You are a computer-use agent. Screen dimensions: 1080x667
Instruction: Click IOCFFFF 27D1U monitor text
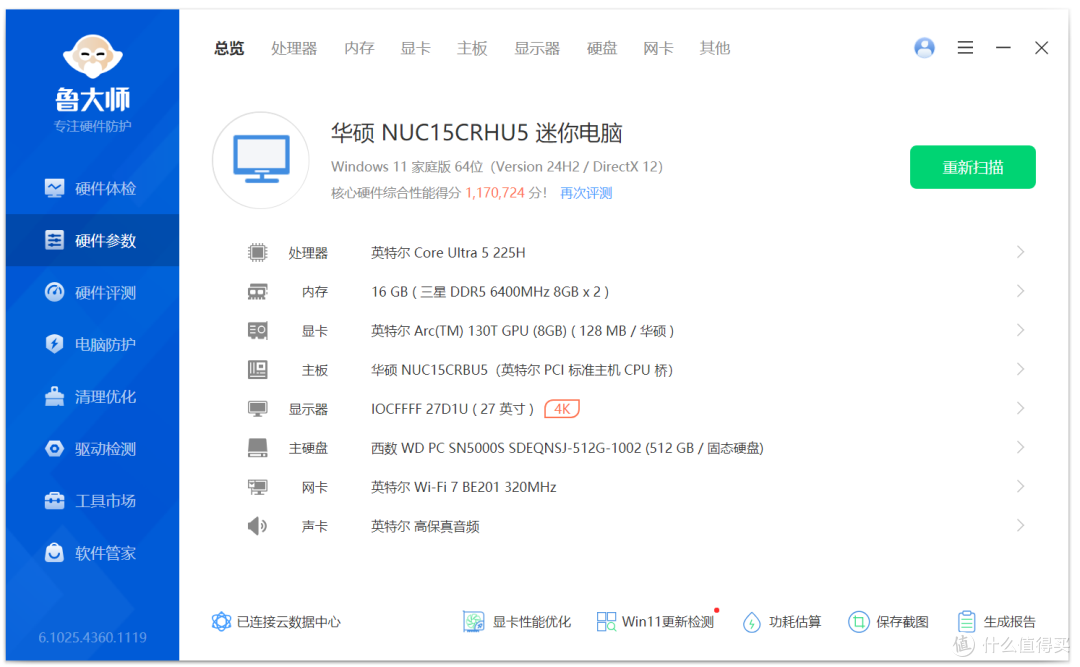pyautogui.click(x=453, y=409)
